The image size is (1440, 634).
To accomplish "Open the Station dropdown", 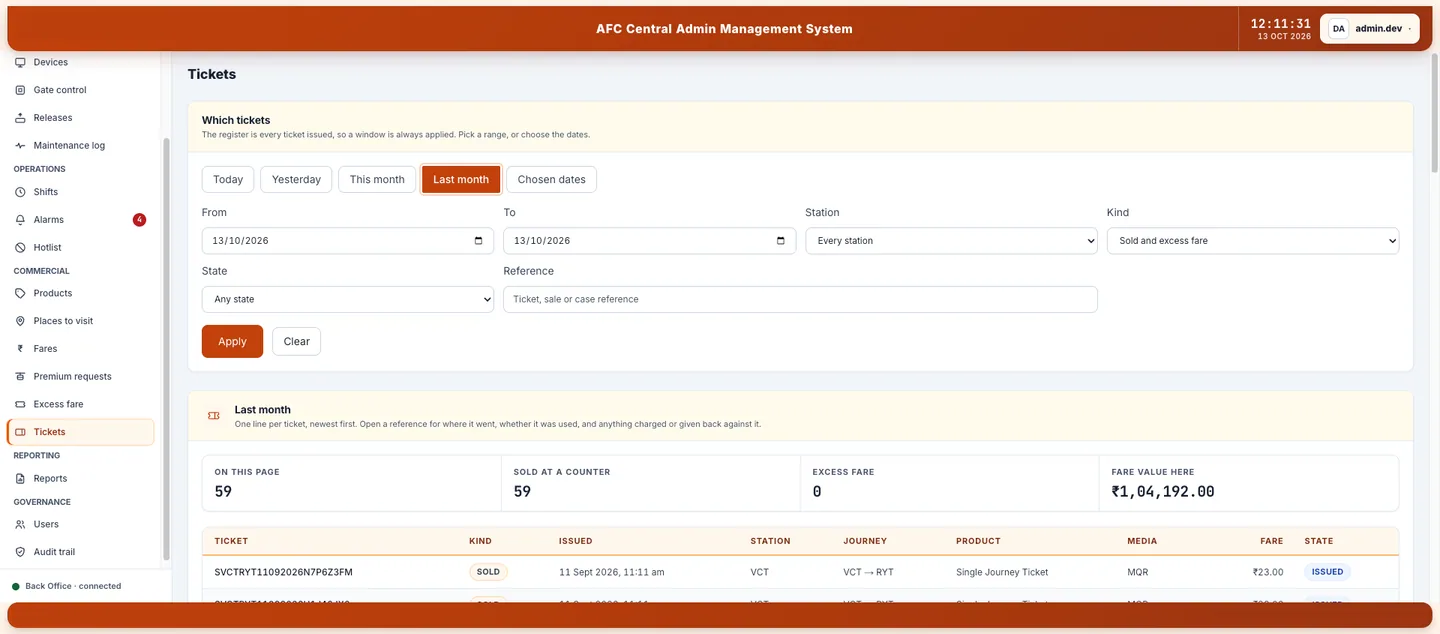I will 951,241.
